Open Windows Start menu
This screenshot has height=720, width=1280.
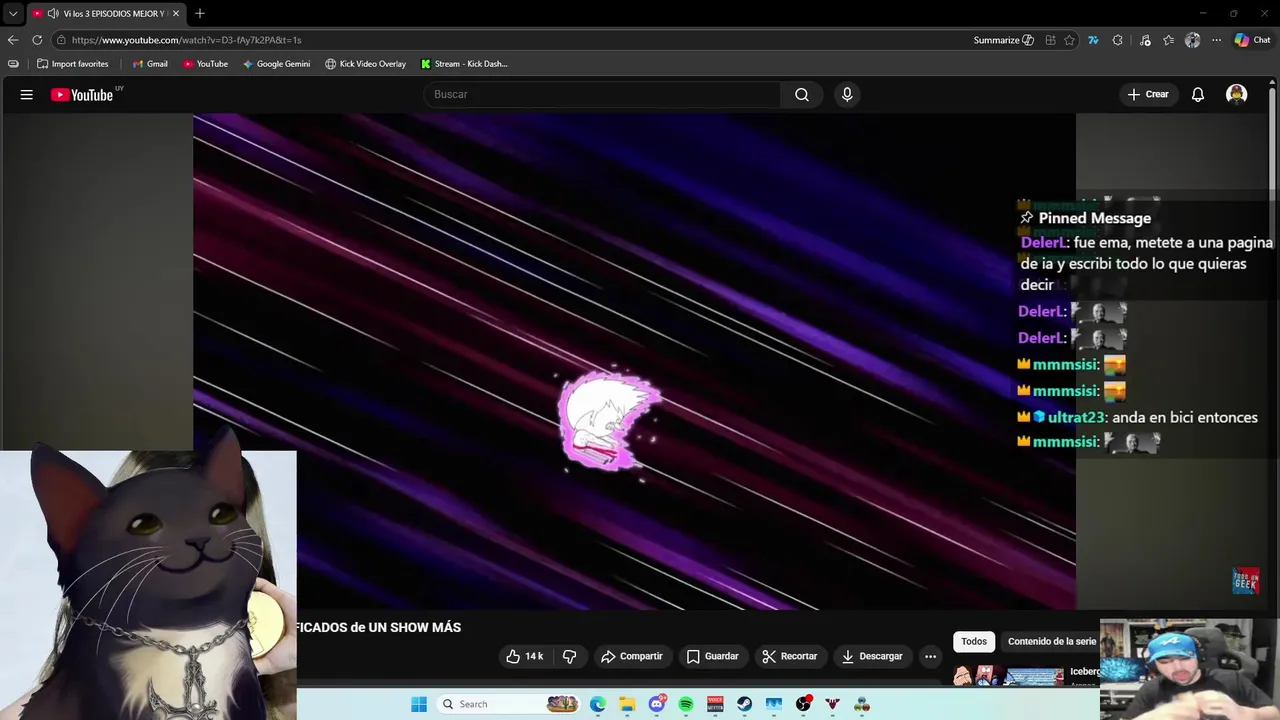pyautogui.click(x=419, y=704)
